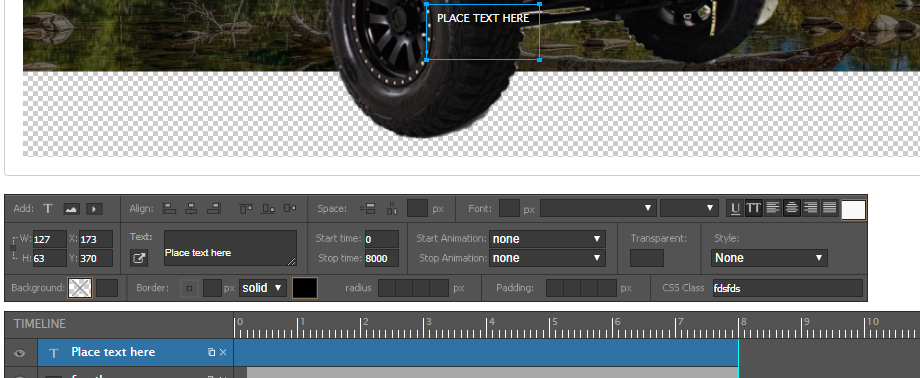Hide the Place text here layer

(x=20, y=353)
